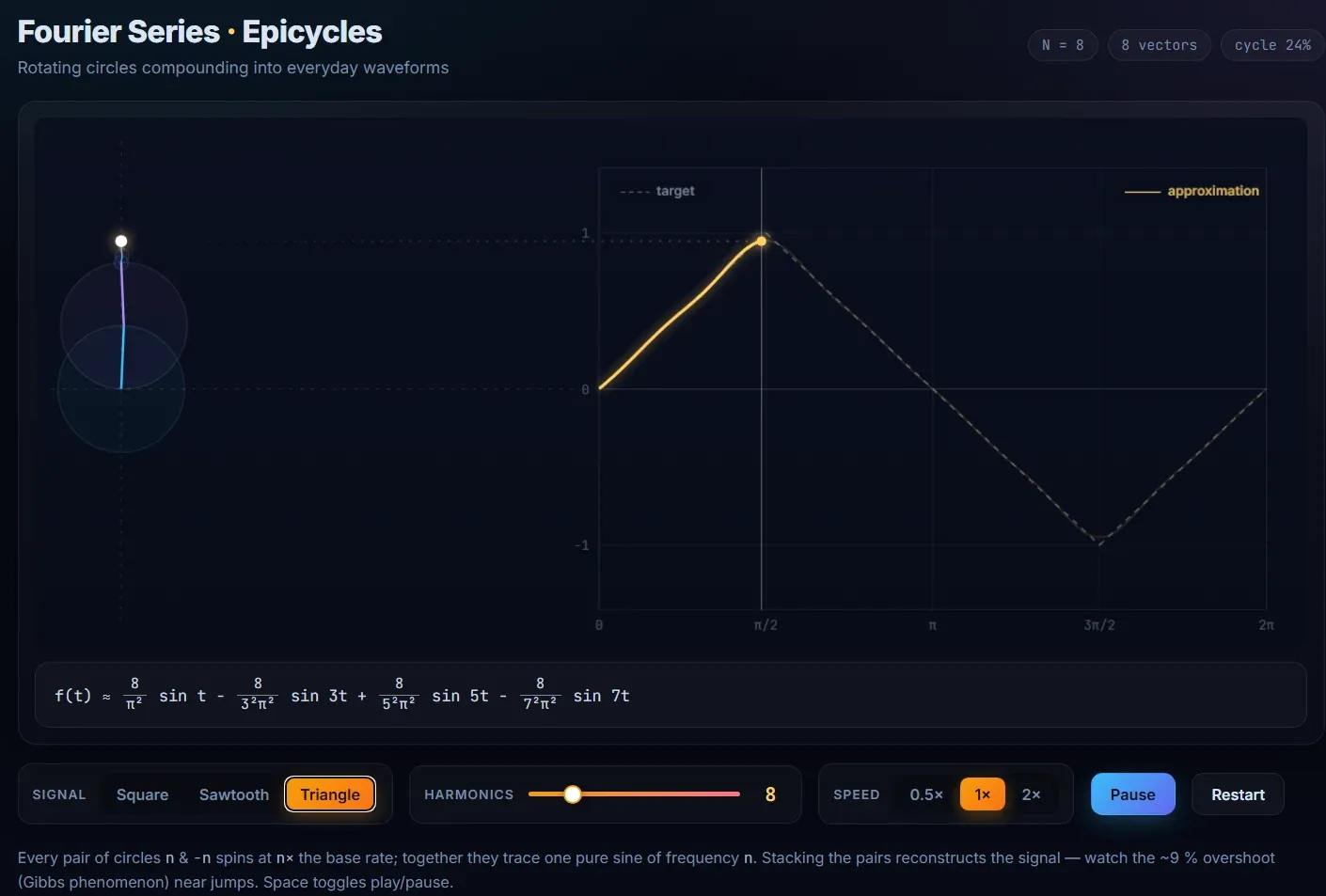Viewport: 1326px width, 896px height.
Task: Click the SIGNAL label
Action: pos(59,794)
